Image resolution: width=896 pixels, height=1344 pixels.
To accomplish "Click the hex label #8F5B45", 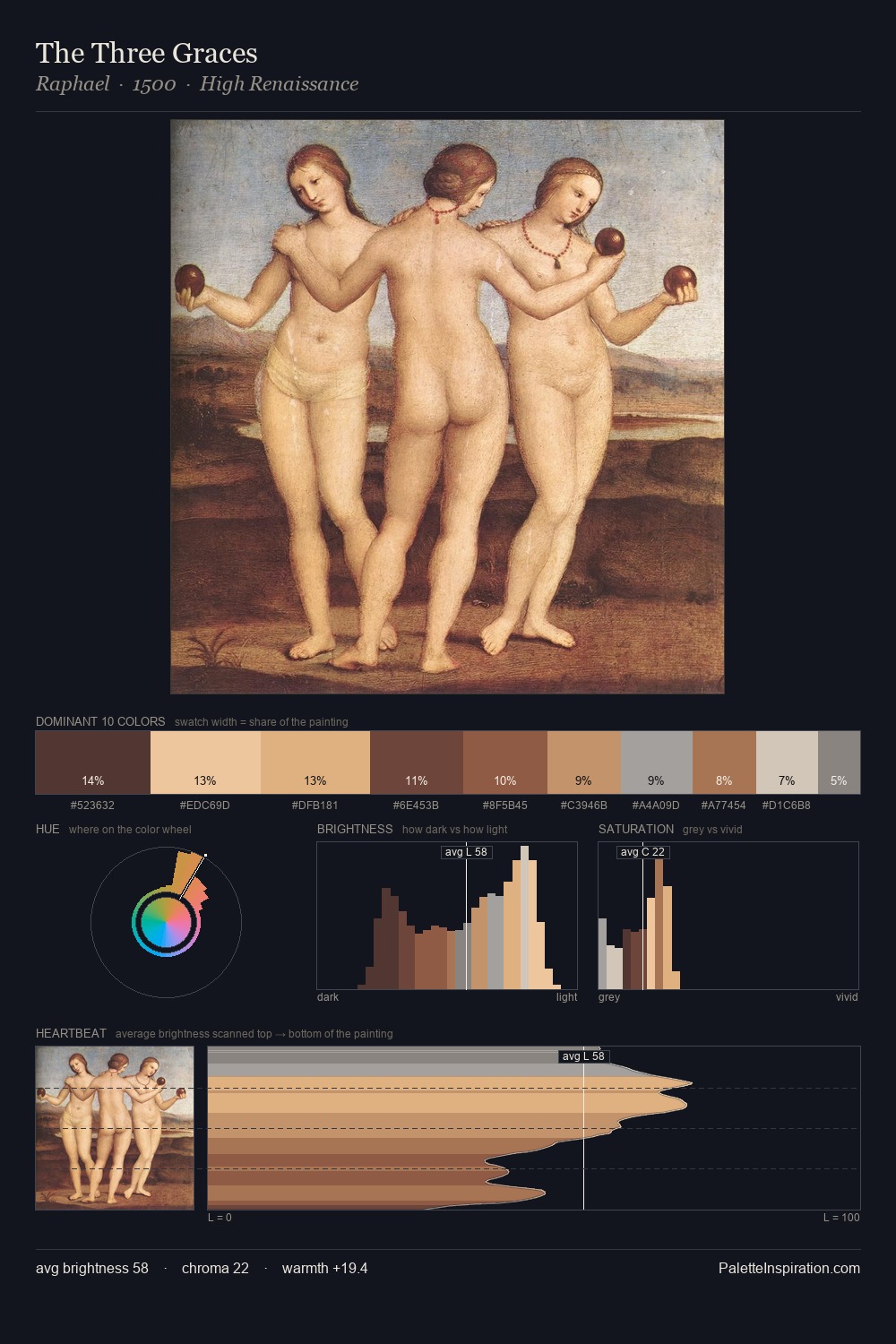I will coord(505,805).
